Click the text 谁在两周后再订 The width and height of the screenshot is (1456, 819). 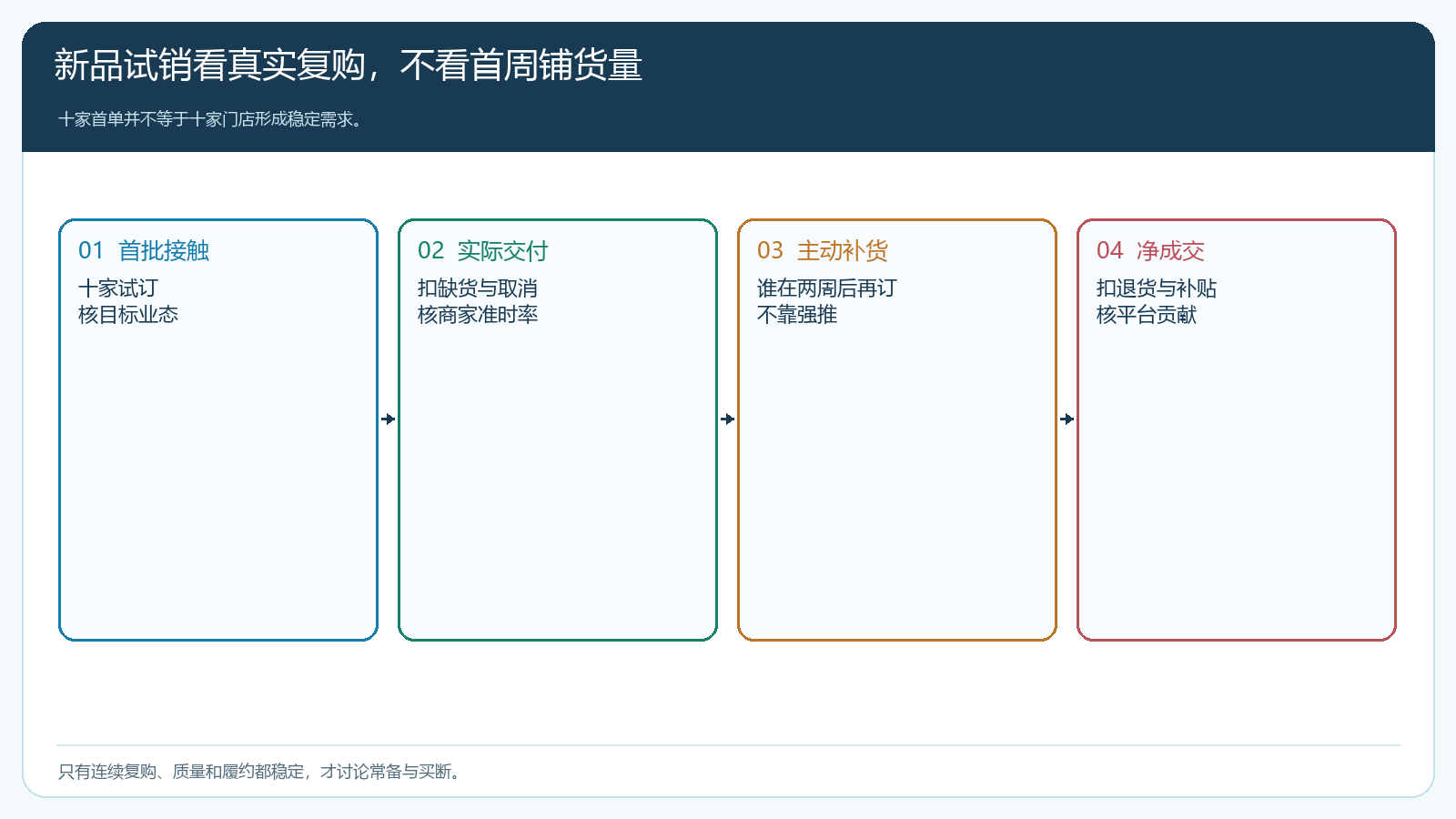(x=827, y=288)
